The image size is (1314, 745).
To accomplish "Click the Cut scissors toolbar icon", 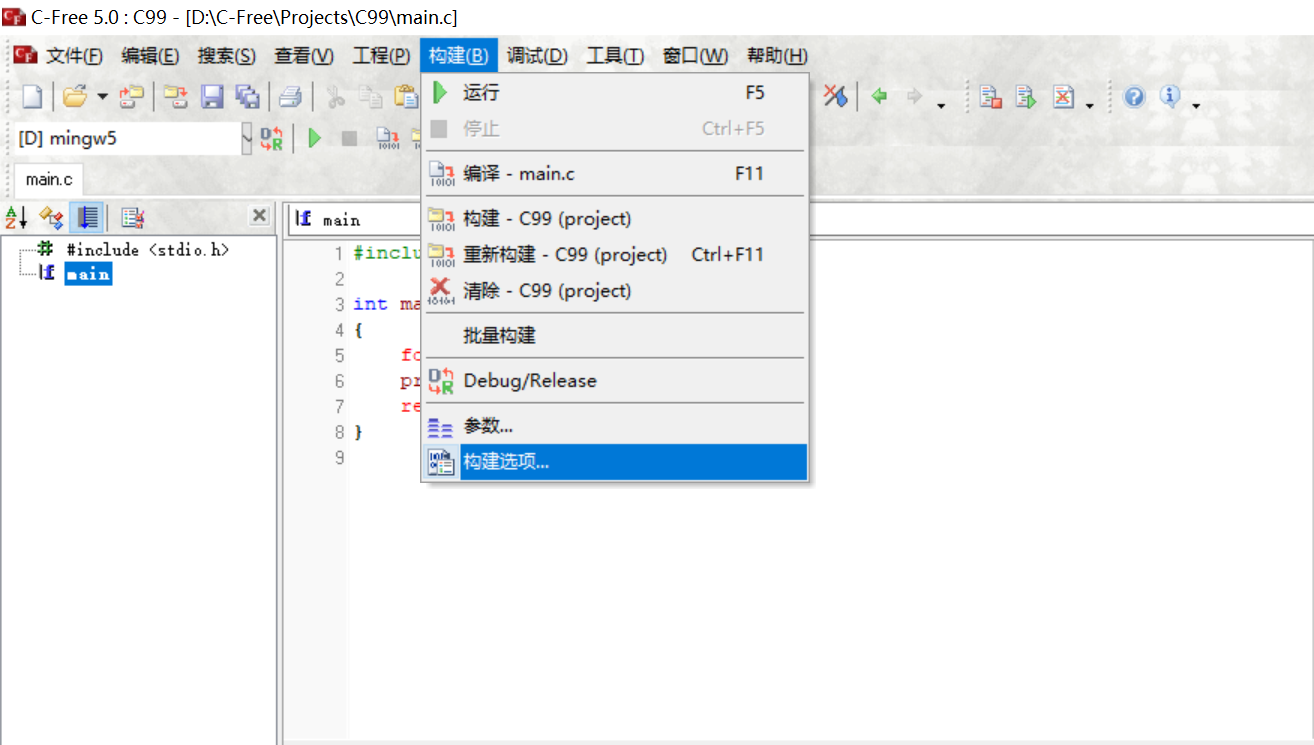I will tap(336, 97).
